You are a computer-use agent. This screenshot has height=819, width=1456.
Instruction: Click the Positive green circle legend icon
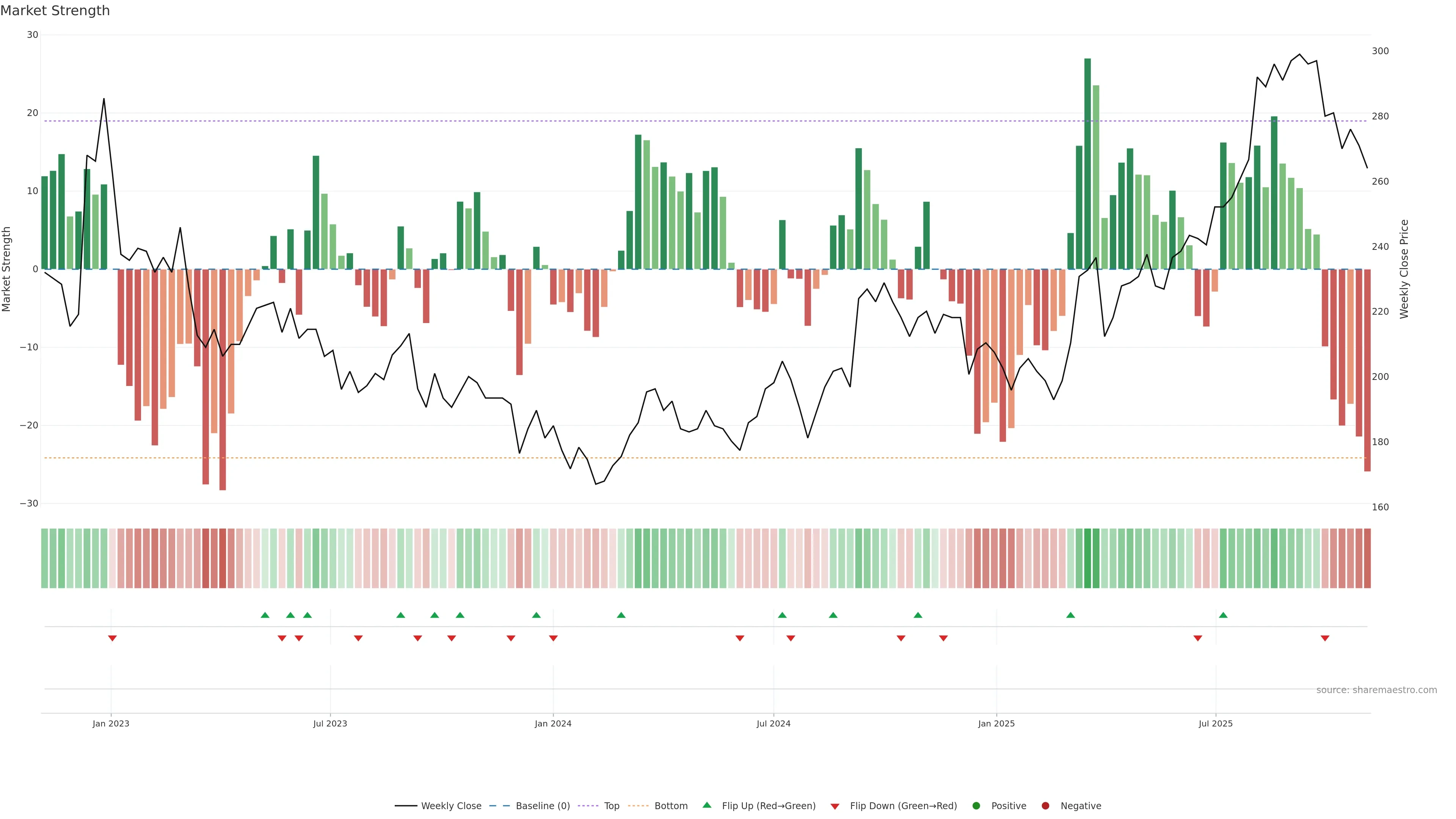point(976,805)
